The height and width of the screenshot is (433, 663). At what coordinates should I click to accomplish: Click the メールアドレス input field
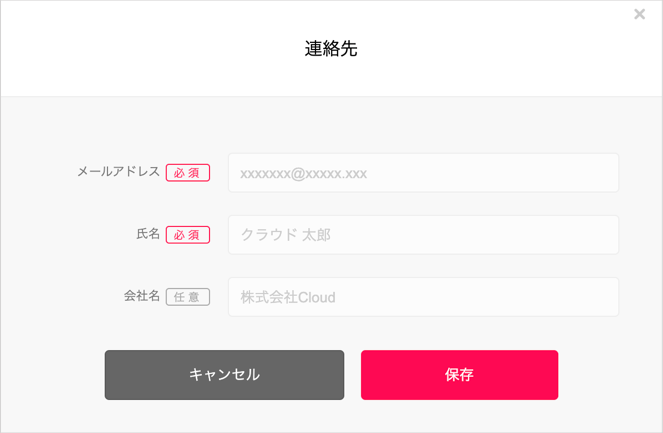point(423,173)
